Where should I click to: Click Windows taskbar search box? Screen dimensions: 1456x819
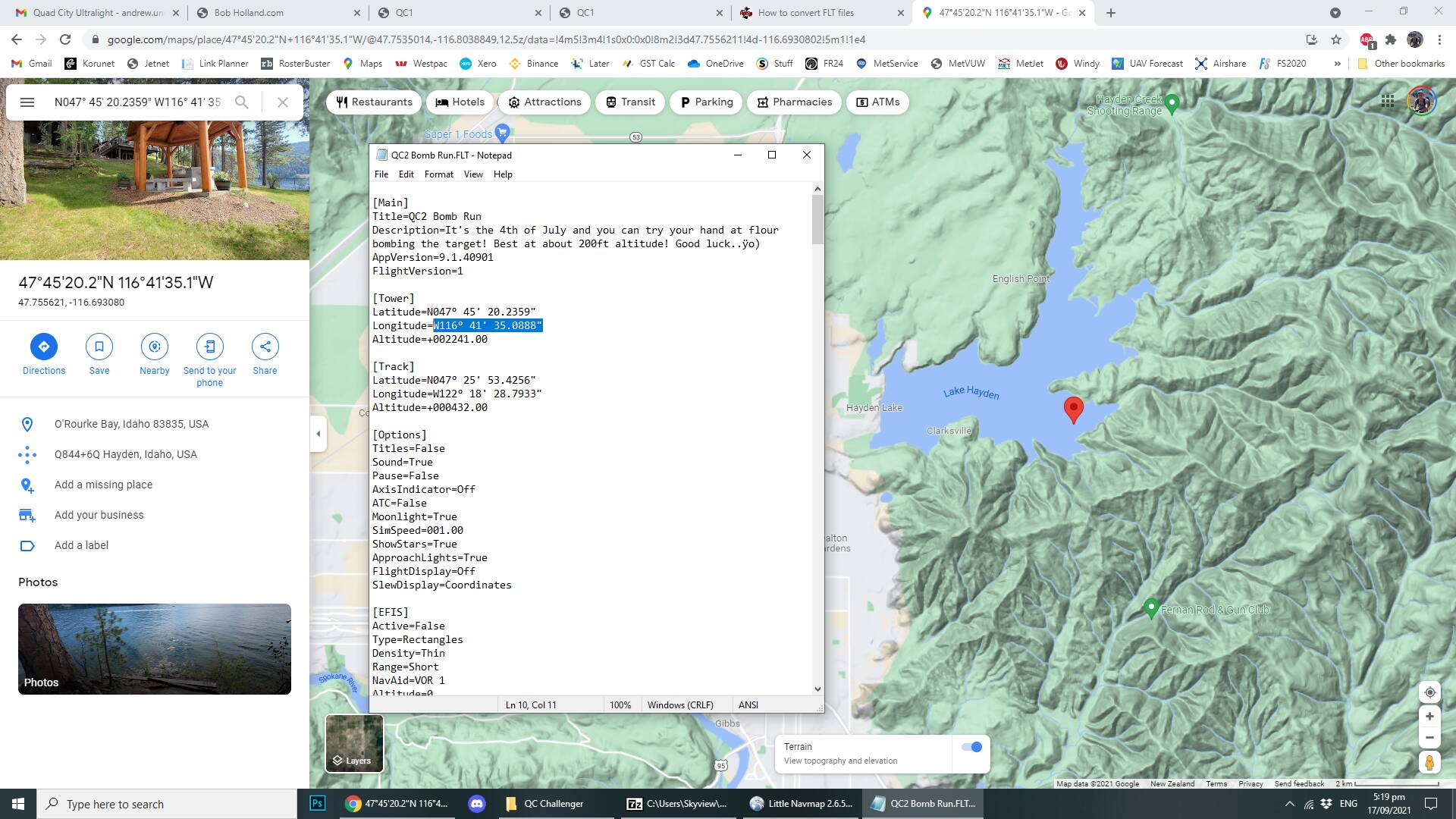(167, 804)
